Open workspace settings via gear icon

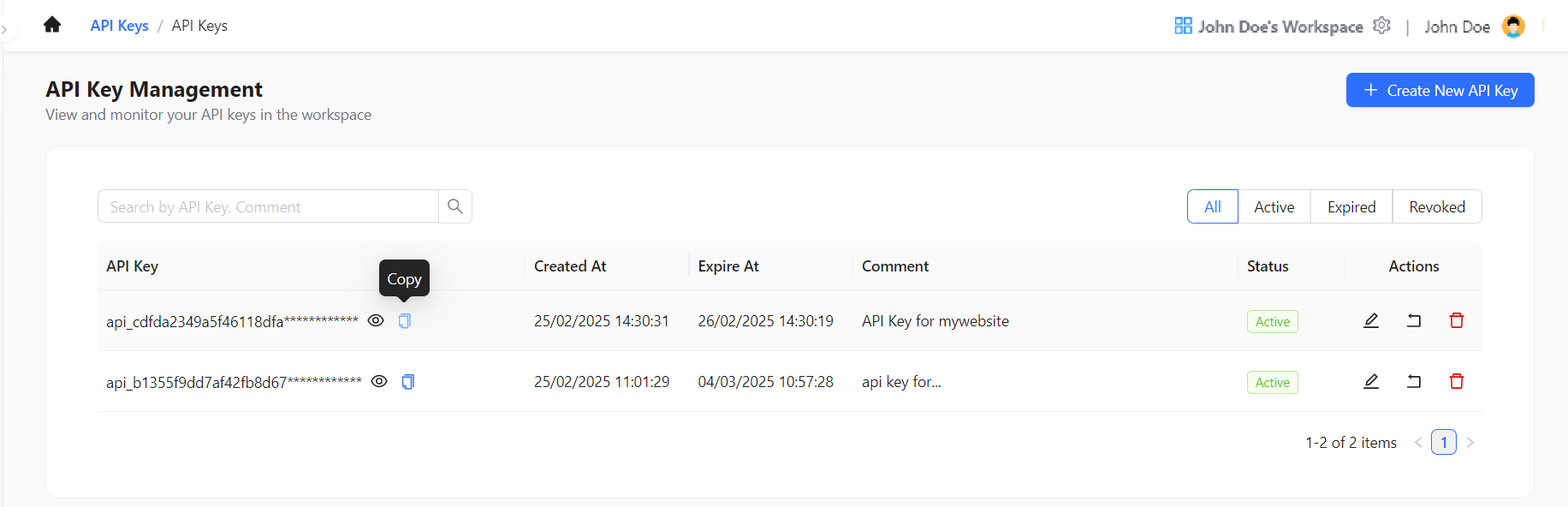tap(1382, 26)
